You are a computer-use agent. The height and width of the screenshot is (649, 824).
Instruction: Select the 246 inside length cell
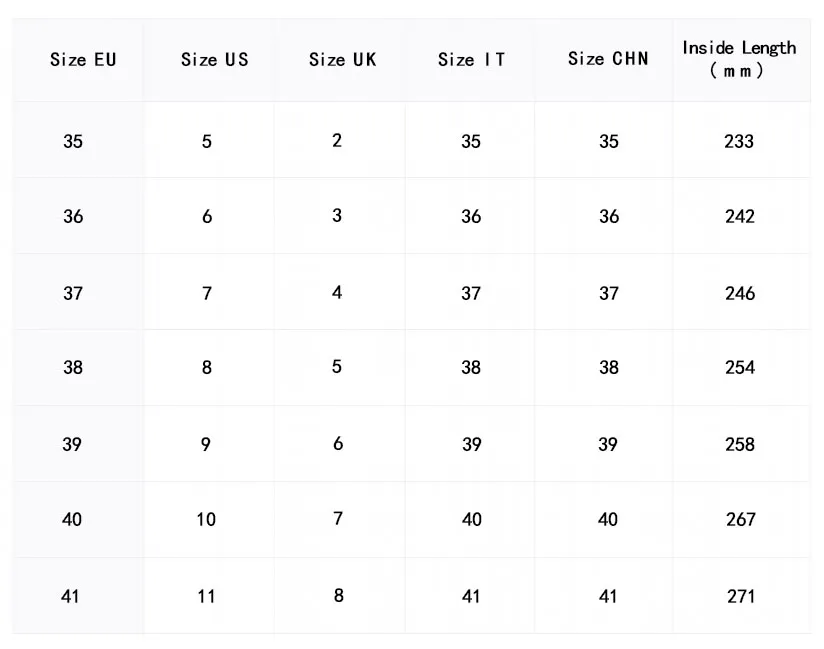point(739,293)
